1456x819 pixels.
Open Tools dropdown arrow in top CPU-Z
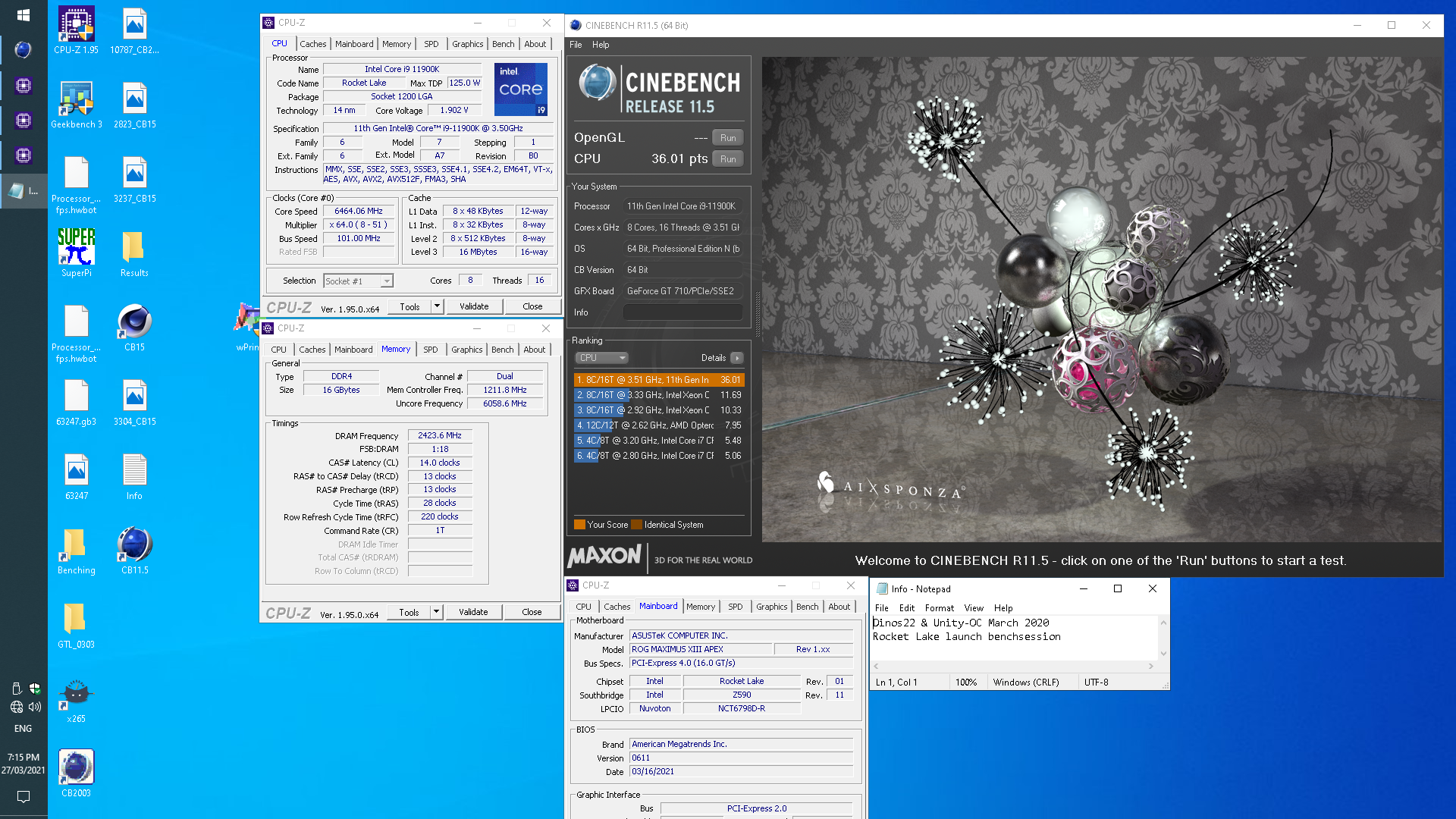437,306
